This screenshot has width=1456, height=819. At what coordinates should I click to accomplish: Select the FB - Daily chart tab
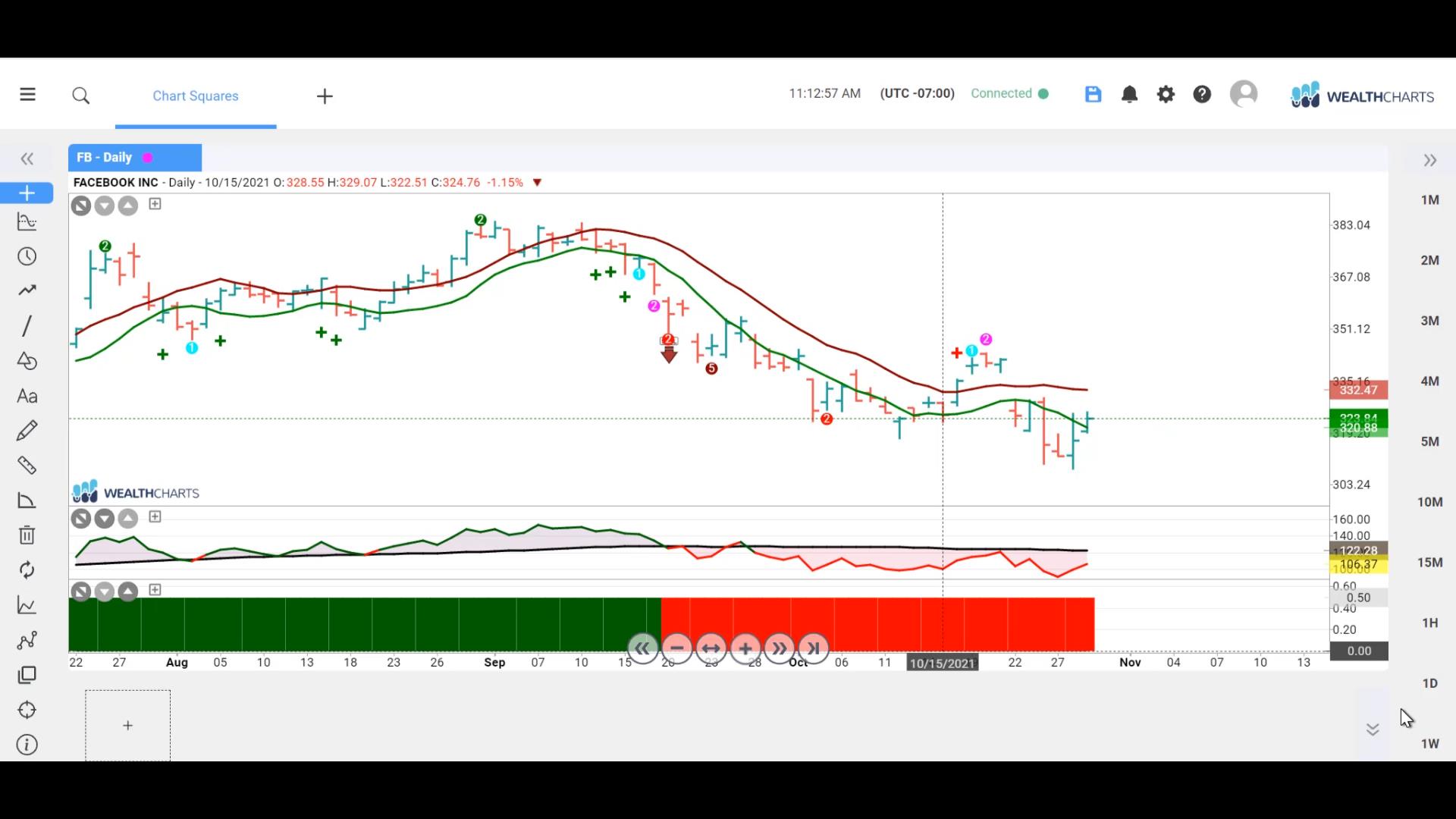[135, 157]
